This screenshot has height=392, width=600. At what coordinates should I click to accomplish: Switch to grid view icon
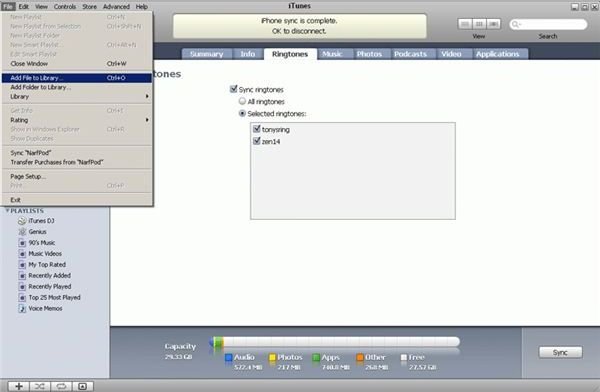479,24
